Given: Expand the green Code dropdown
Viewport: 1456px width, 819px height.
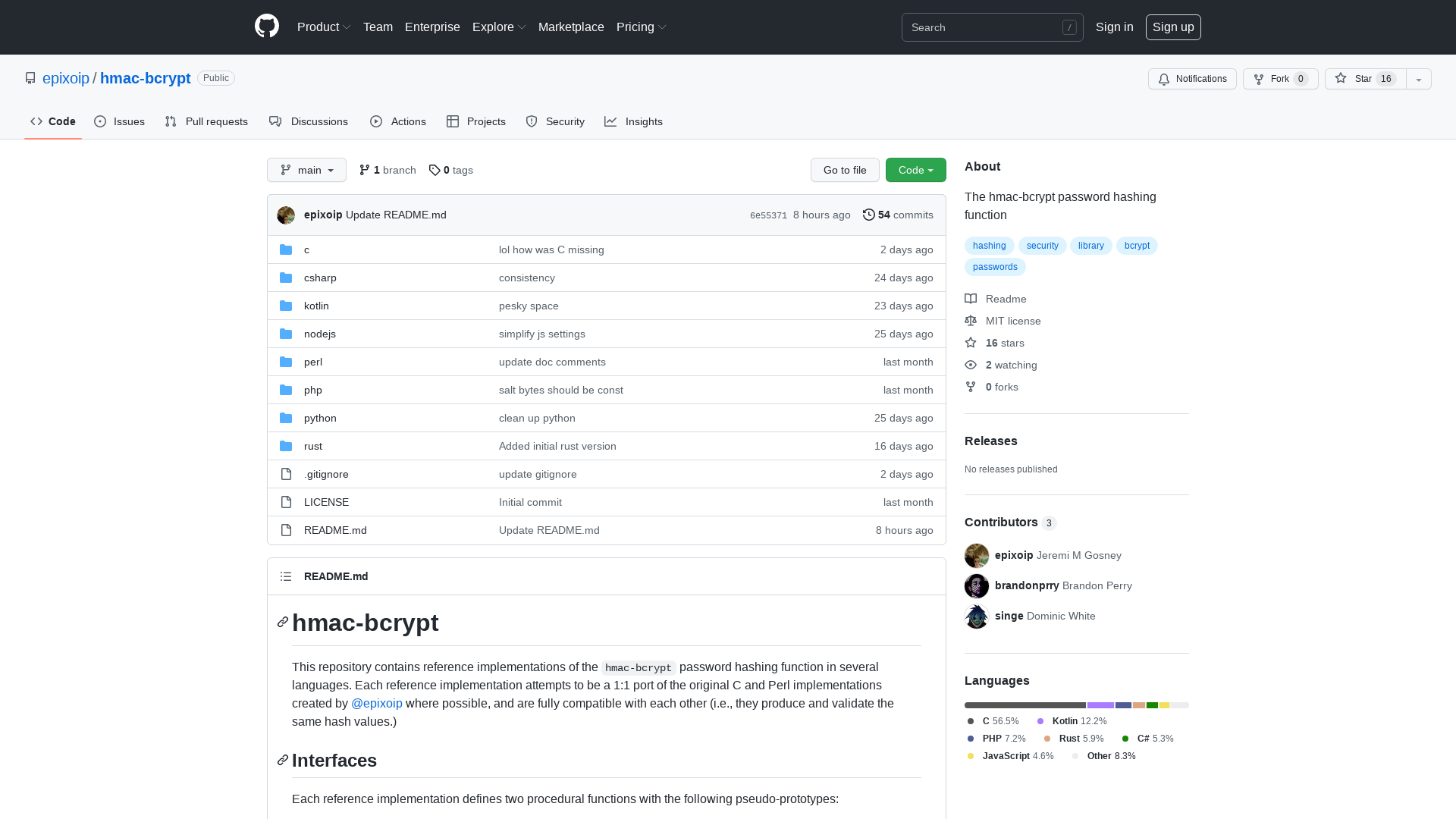Looking at the screenshot, I should coord(915,170).
